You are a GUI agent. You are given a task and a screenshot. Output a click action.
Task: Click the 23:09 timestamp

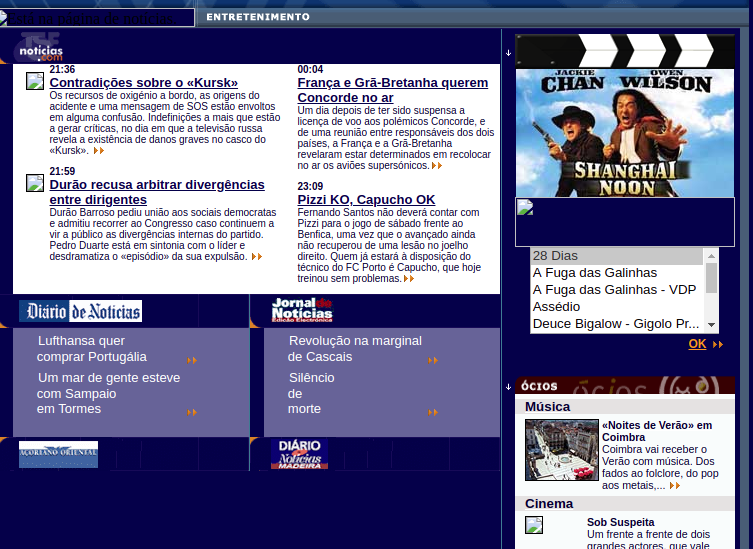(x=310, y=186)
